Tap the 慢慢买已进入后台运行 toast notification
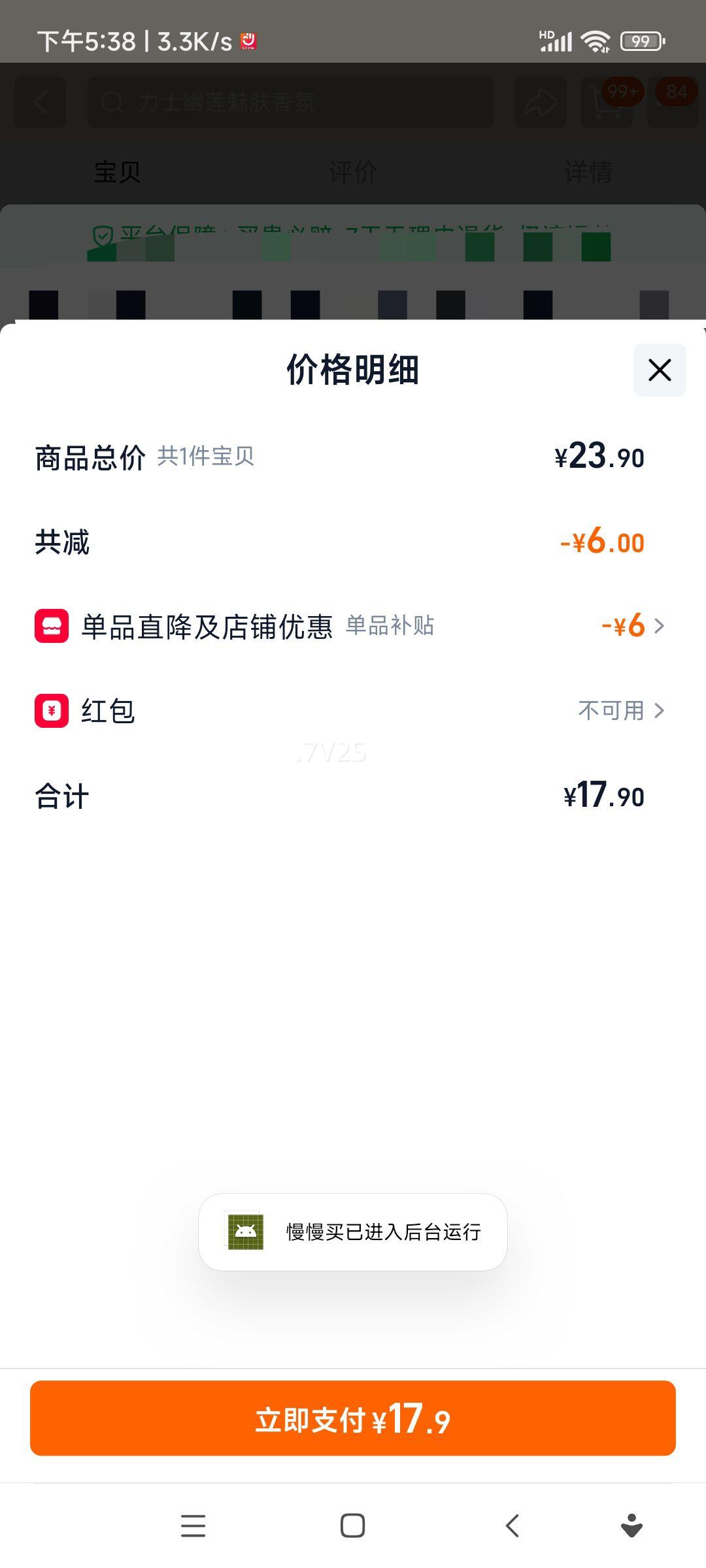The height and width of the screenshot is (1568, 706). pyautogui.click(x=383, y=1232)
